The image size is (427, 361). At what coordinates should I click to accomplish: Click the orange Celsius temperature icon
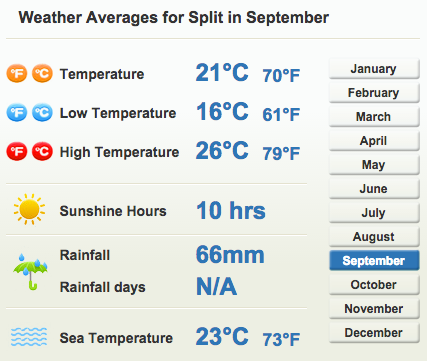coord(42,73)
